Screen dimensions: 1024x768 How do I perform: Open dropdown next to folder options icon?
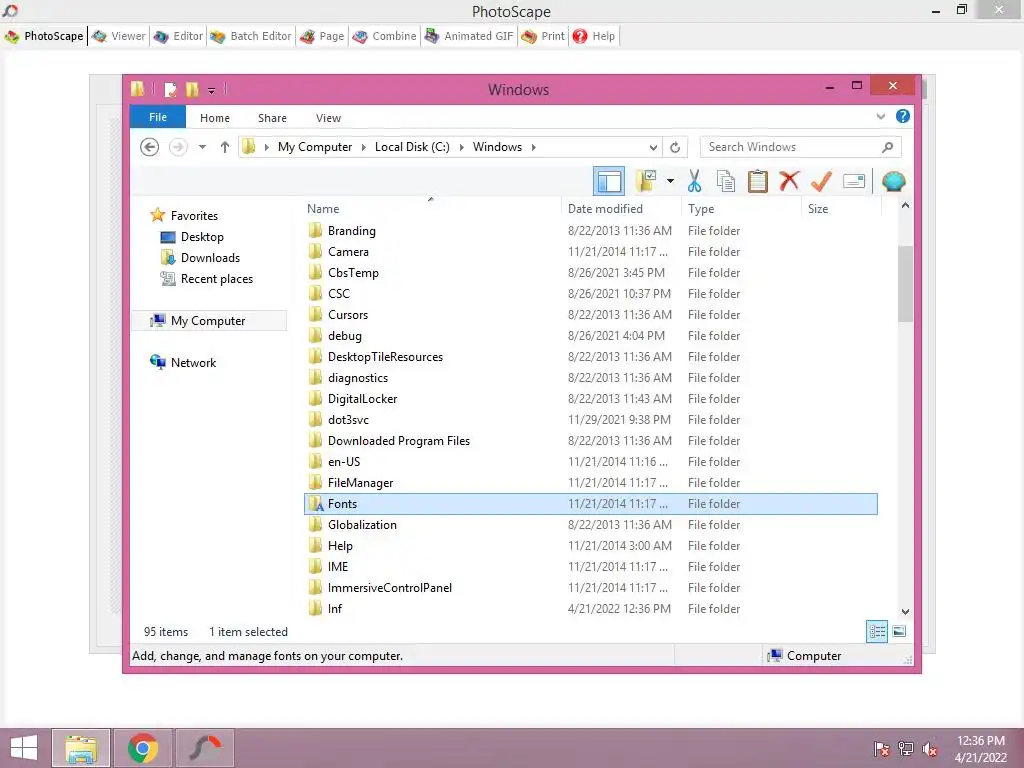[x=670, y=181]
